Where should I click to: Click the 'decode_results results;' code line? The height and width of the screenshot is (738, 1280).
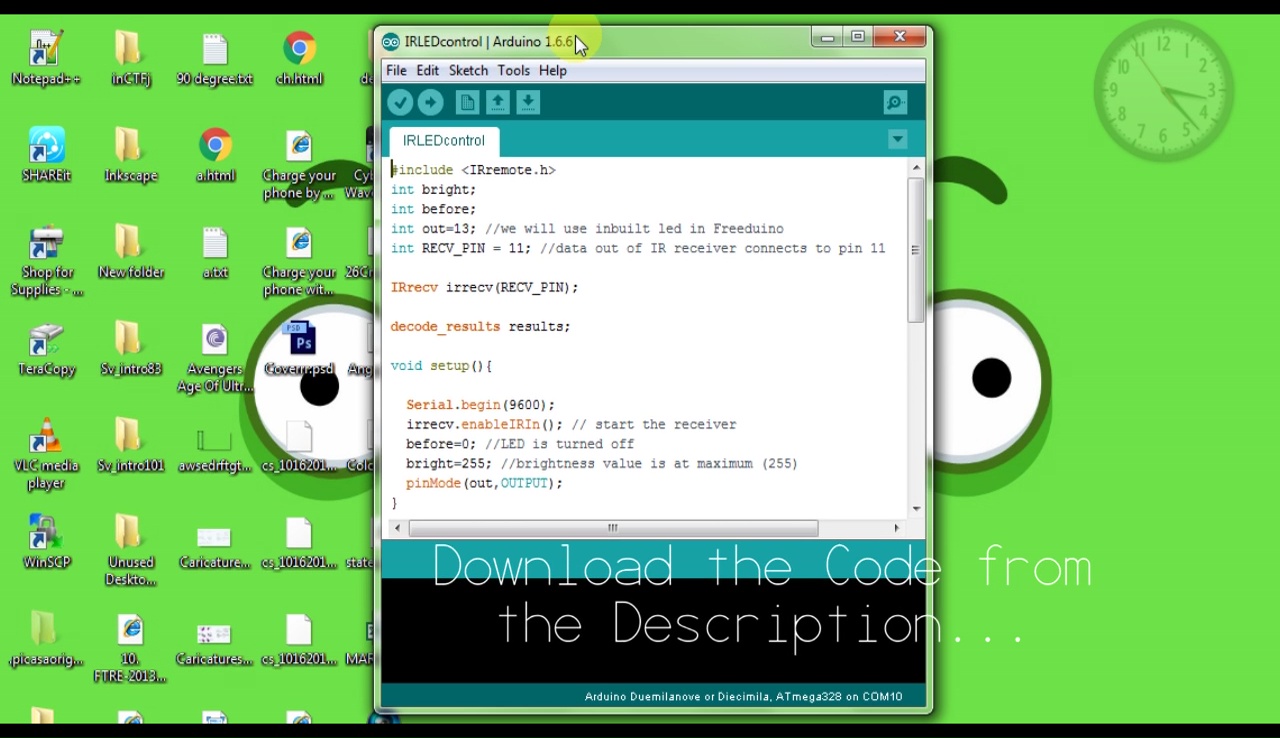coord(480,327)
